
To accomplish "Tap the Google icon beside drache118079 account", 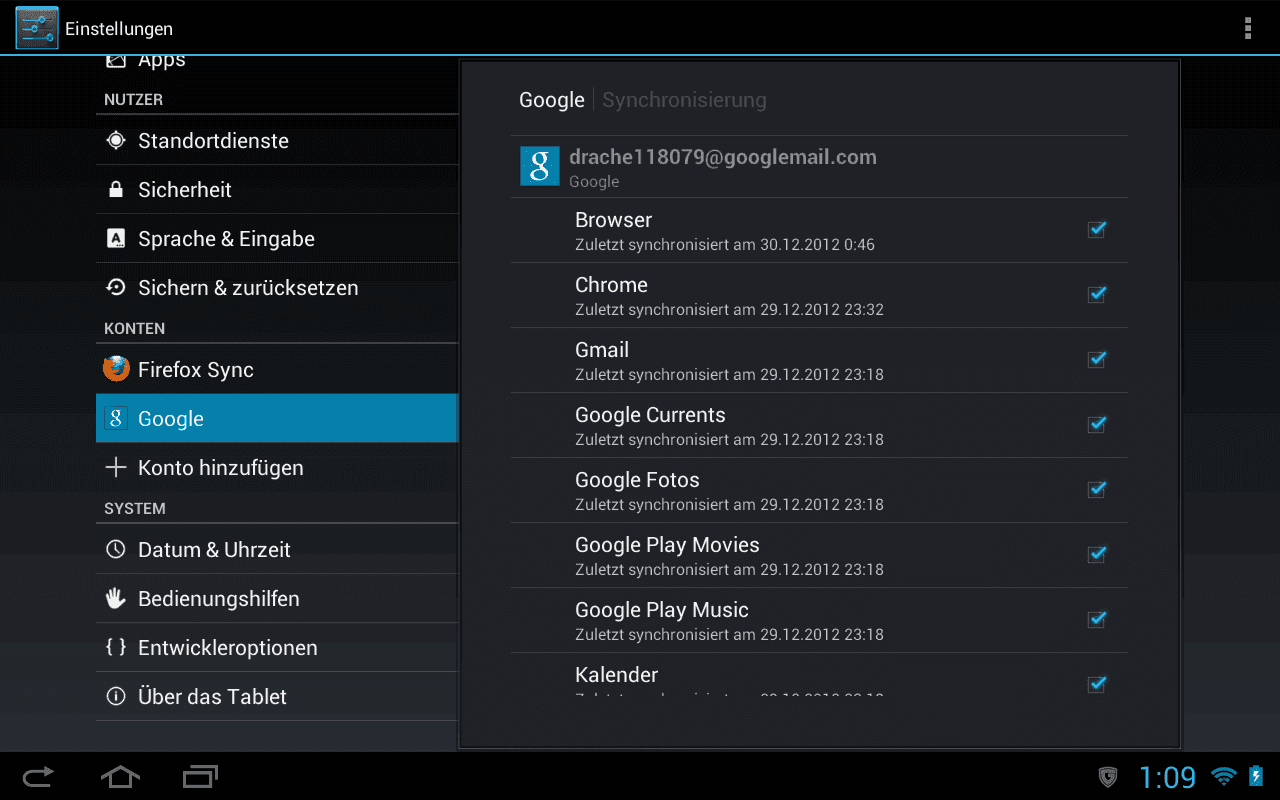I will 539,166.
